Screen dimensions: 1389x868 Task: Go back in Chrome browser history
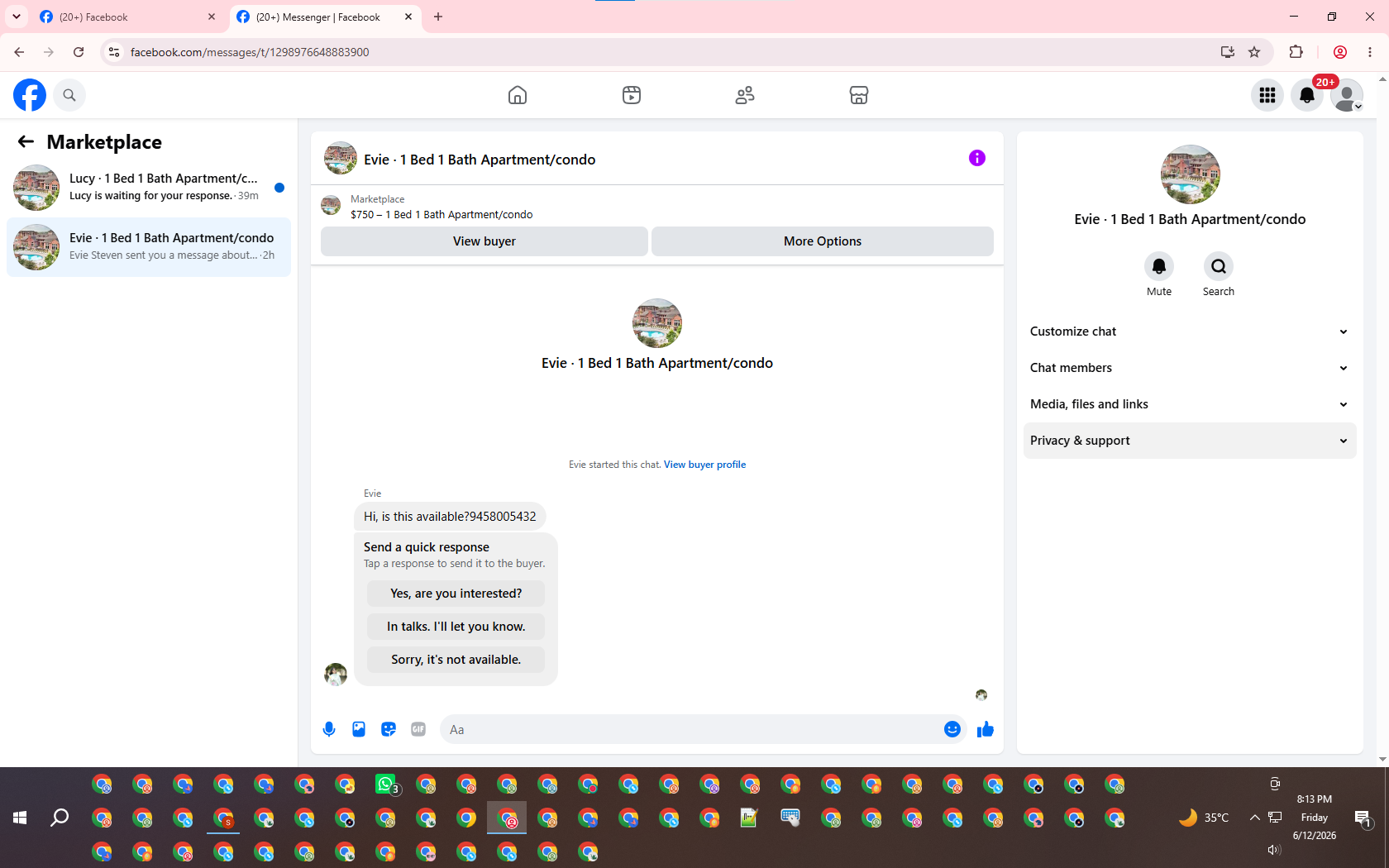[19, 52]
